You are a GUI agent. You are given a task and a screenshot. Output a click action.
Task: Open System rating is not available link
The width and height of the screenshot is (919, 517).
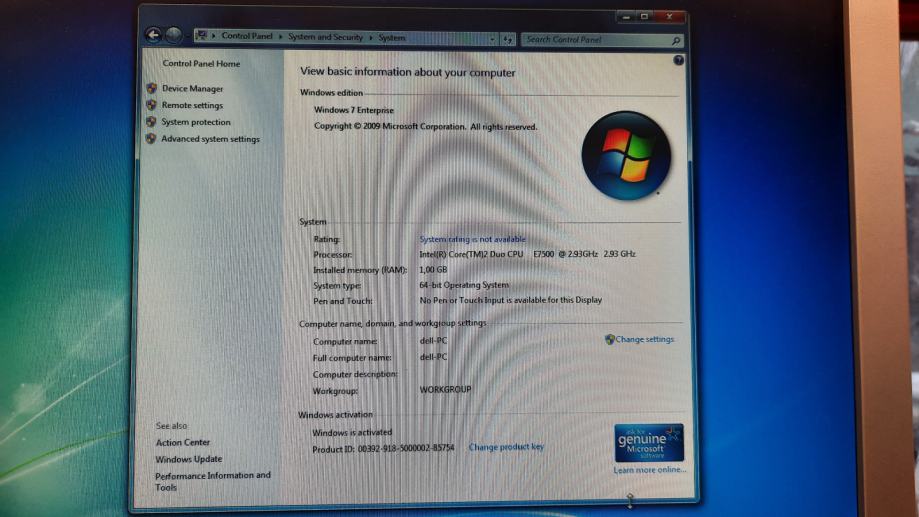click(472, 240)
